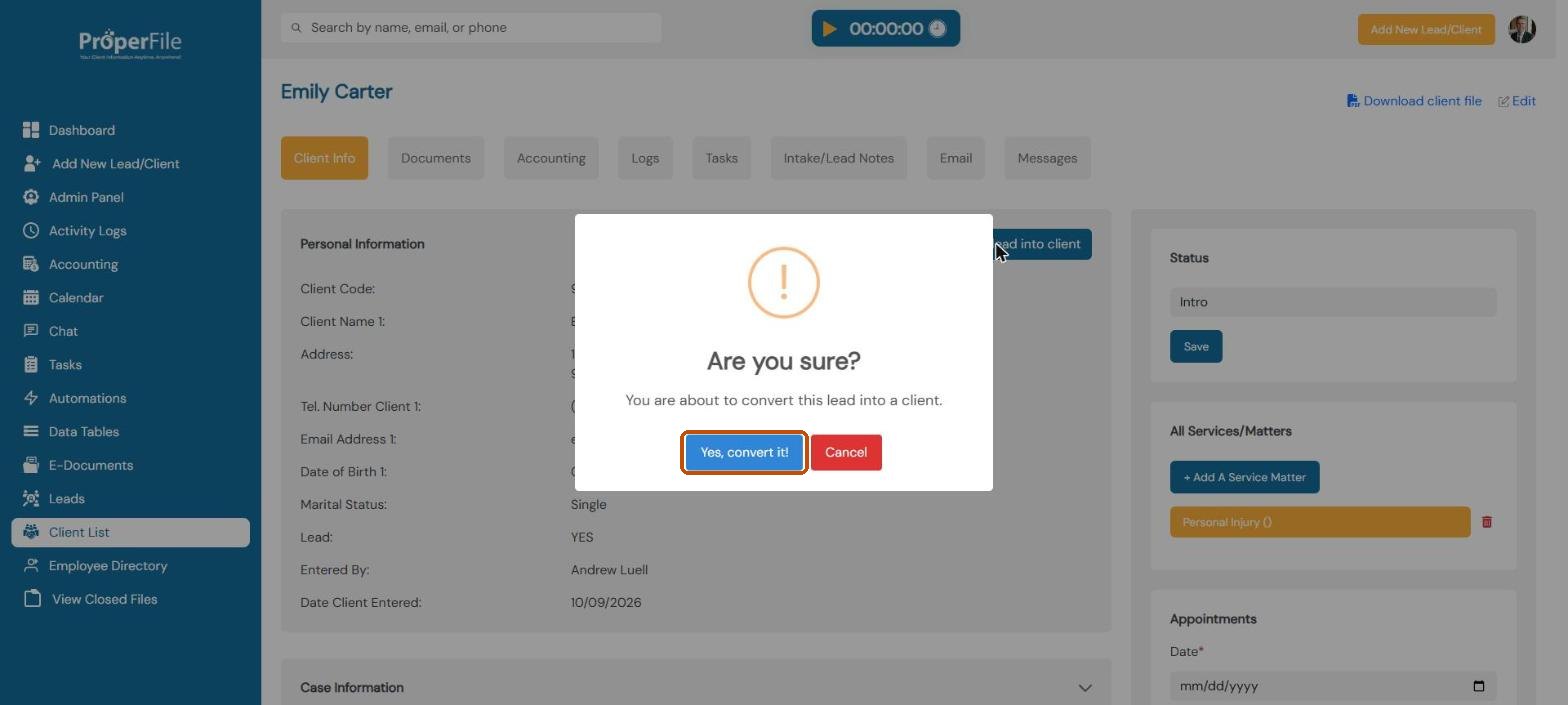
Task: Click the Add New Lead/Client person icon
Action: point(32,163)
